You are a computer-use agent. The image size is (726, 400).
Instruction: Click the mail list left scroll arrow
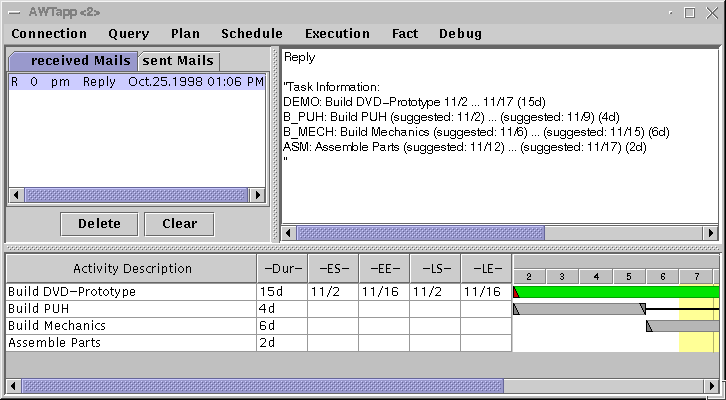tap(16, 195)
